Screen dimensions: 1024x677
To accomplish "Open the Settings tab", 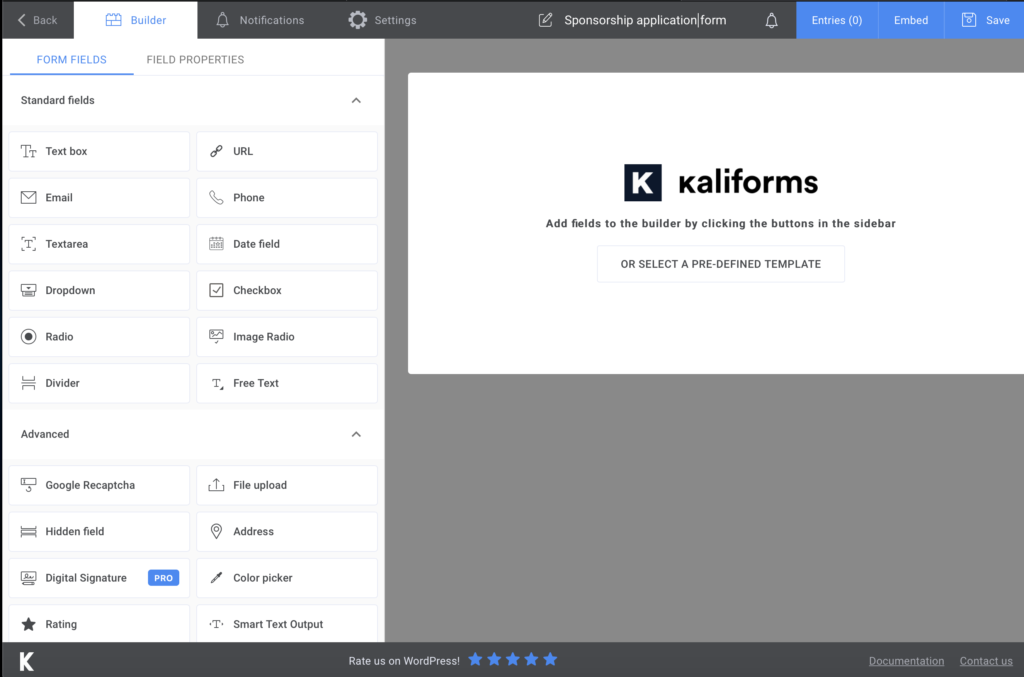I will pos(382,20).
